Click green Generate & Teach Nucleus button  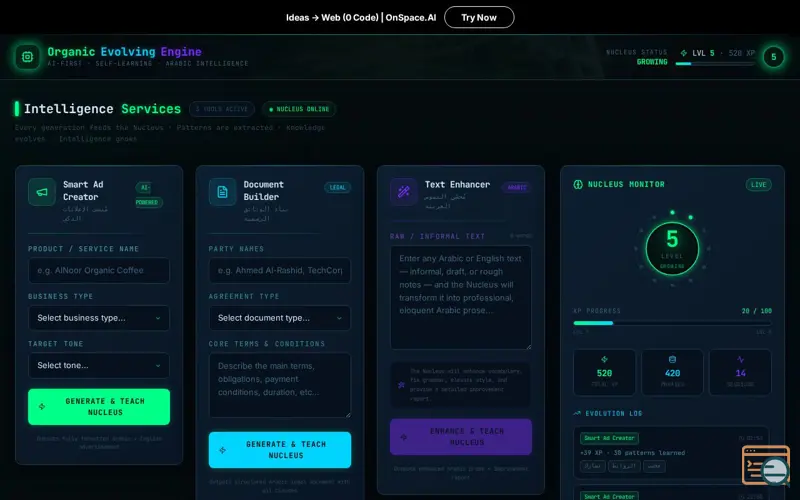(99, 407)
